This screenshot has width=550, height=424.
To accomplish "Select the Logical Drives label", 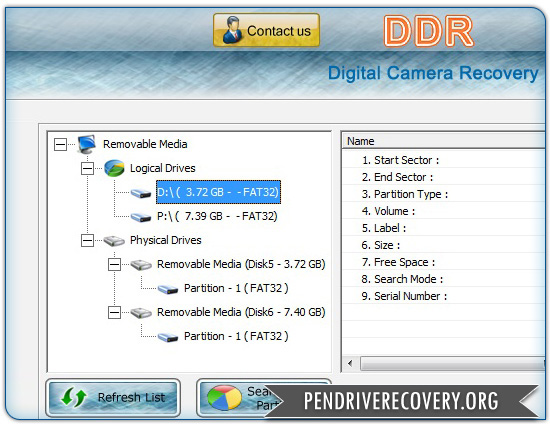I will pos(163,168).
